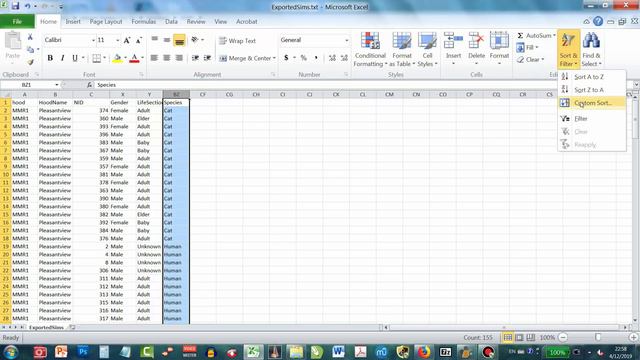Viewport: 640px width, 360px height.
Task: Toggle Underline formatting
Action: (75, 58)
